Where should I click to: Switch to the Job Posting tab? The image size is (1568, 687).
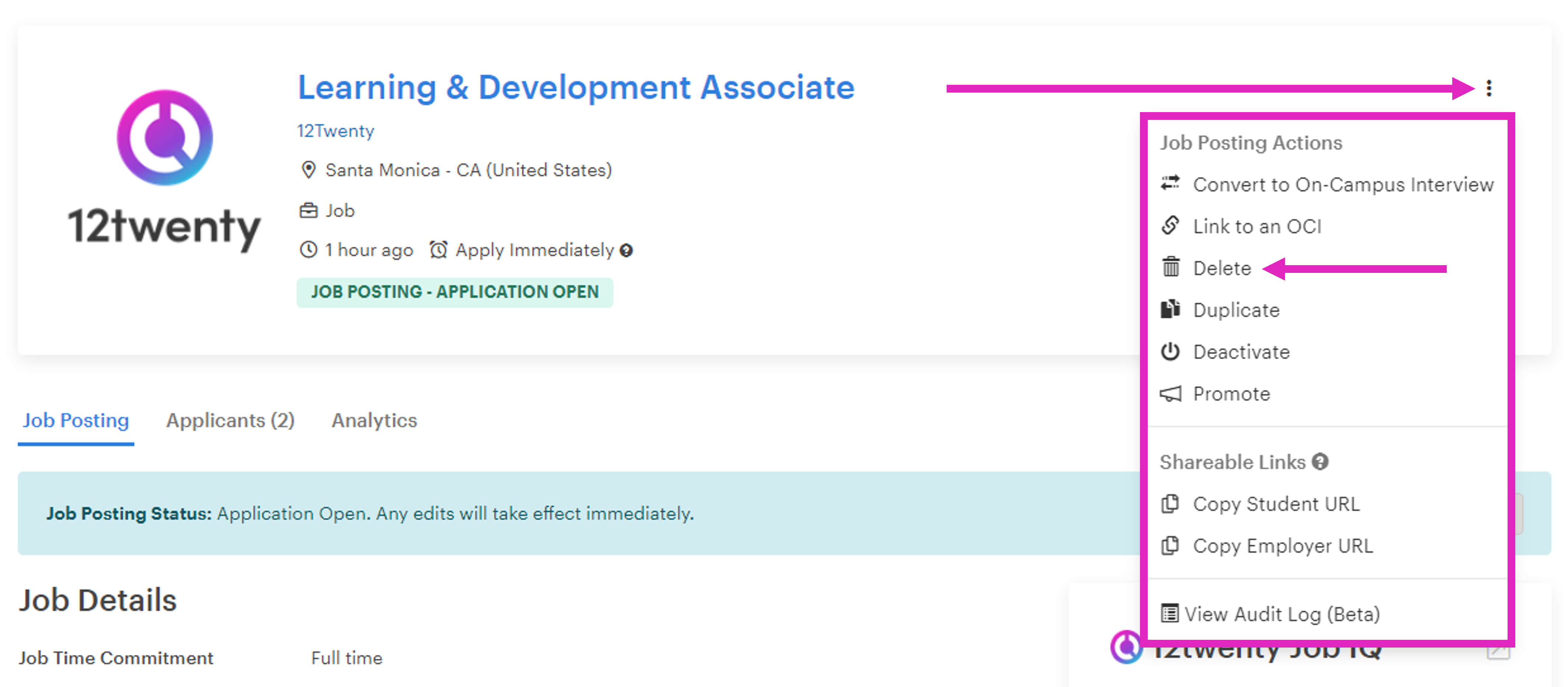76,420
